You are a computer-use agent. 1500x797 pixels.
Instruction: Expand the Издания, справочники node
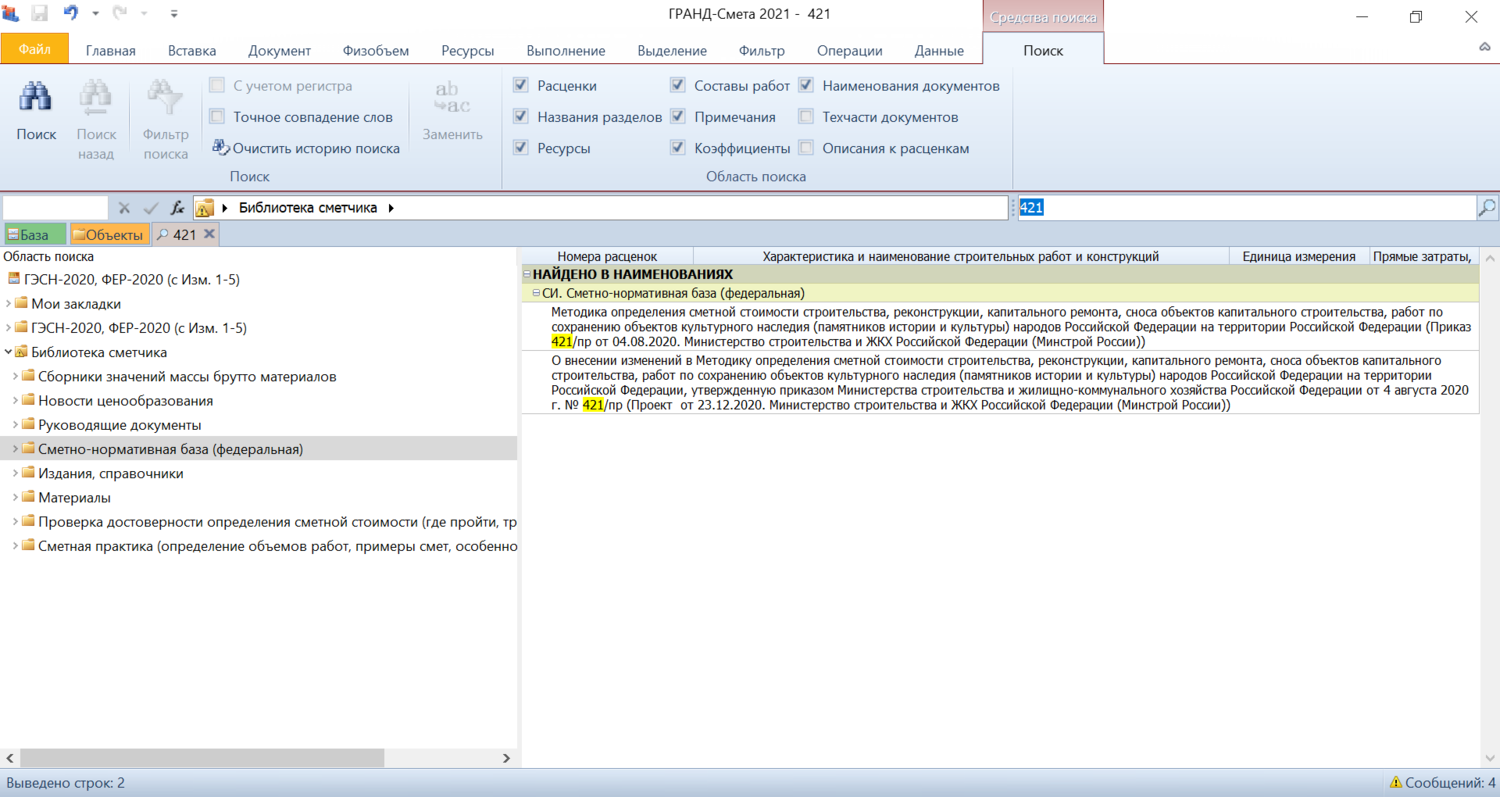[16, 473]
